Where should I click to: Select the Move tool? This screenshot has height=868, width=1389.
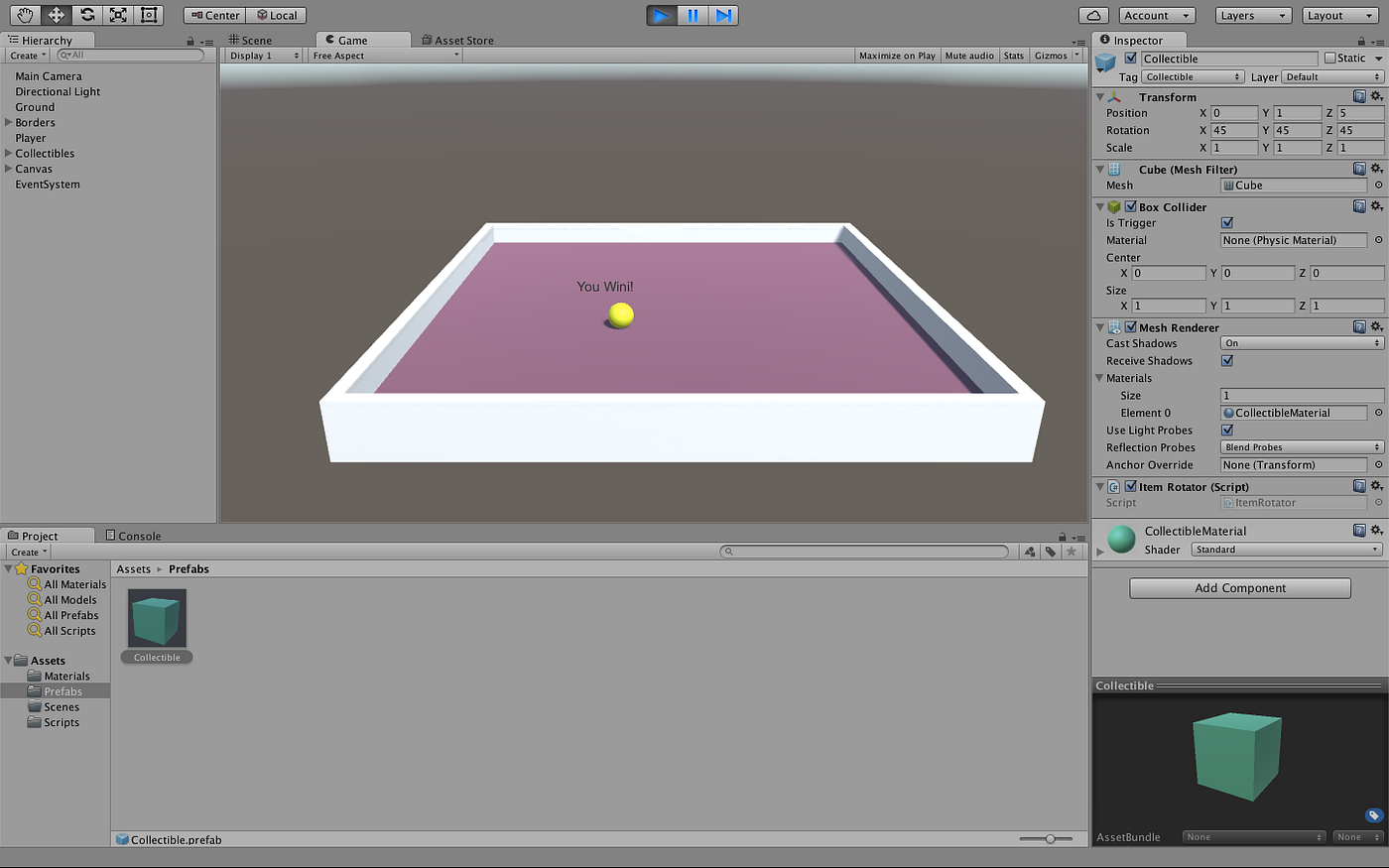(58, 15)
